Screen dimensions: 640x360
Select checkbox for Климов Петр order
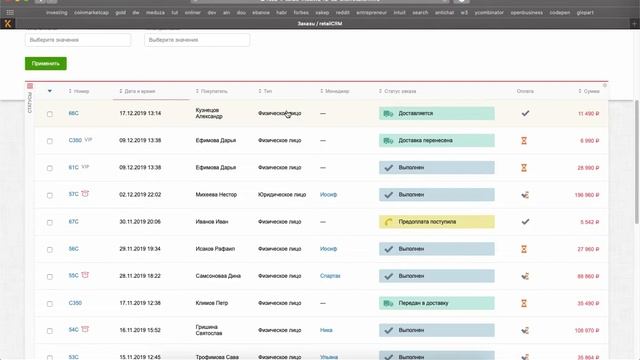click(x=50, y=304)
